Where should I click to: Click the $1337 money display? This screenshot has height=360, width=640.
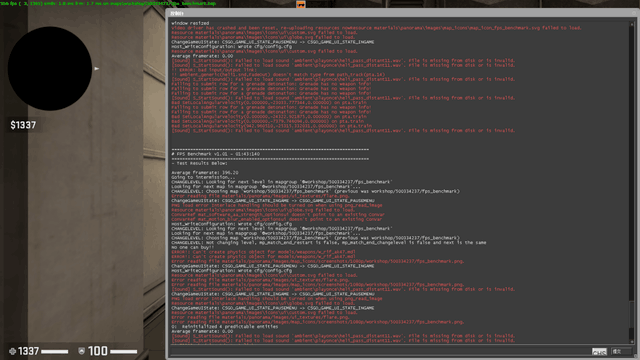tap(23, 125)
